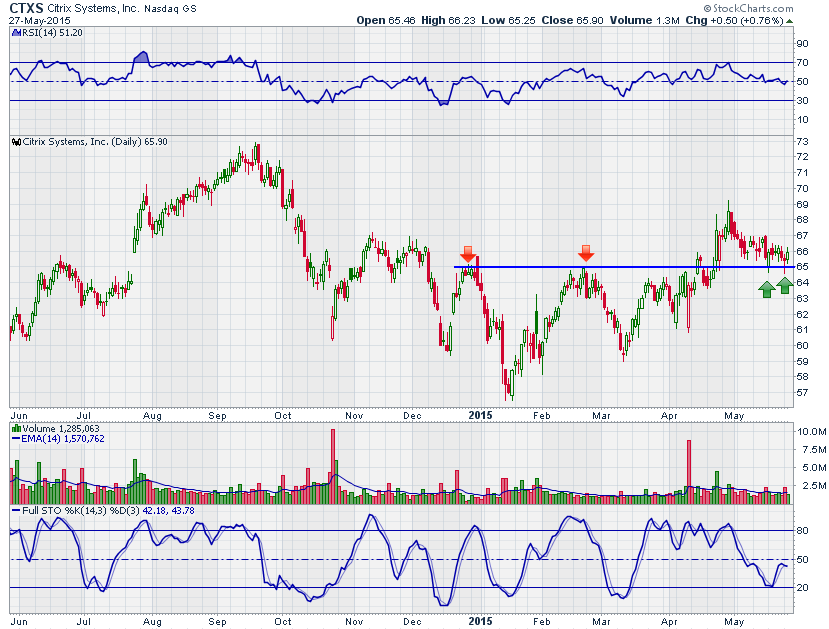Click the RSI axis label 90
Image resolution: width=829 pixels, height=629 pixels.
click(802, 44)
